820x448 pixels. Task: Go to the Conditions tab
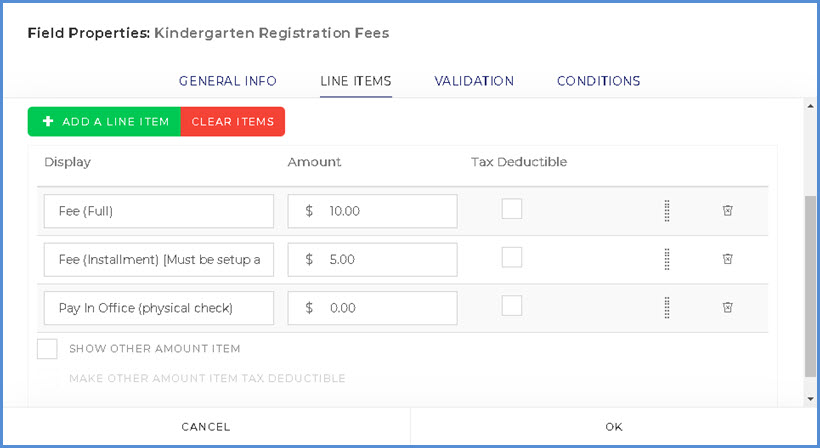(598, 81)
